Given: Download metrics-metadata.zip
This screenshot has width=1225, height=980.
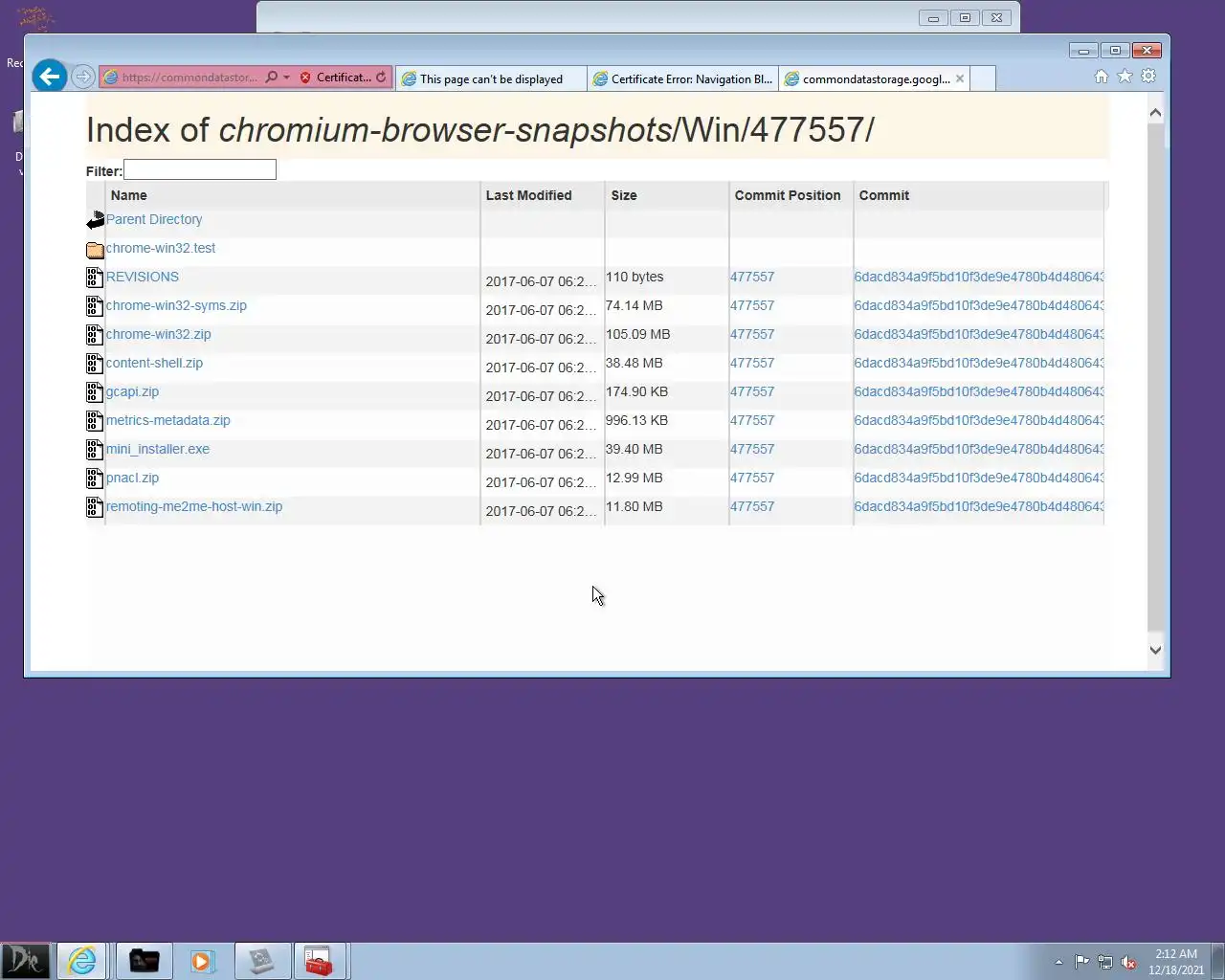Looking at the screenshot, I should pyautogui.click(x=167, y=420).
